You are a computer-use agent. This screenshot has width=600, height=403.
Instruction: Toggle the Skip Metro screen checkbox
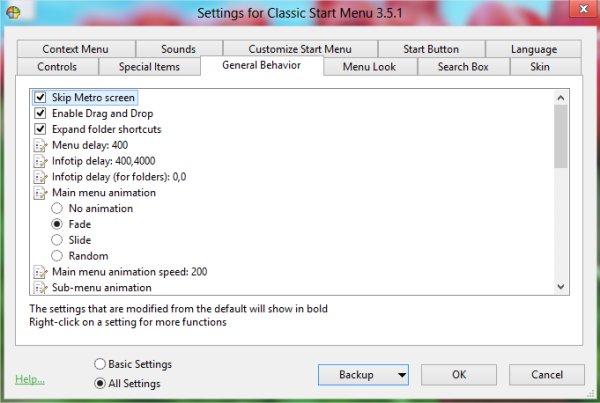pos(40,98)
